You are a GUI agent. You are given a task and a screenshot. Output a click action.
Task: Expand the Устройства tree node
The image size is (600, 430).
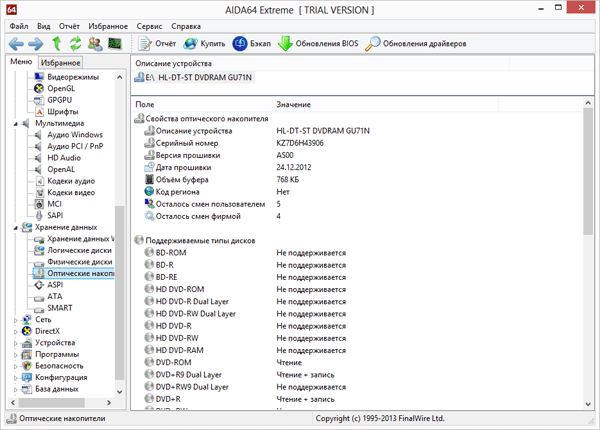point(16,343)
